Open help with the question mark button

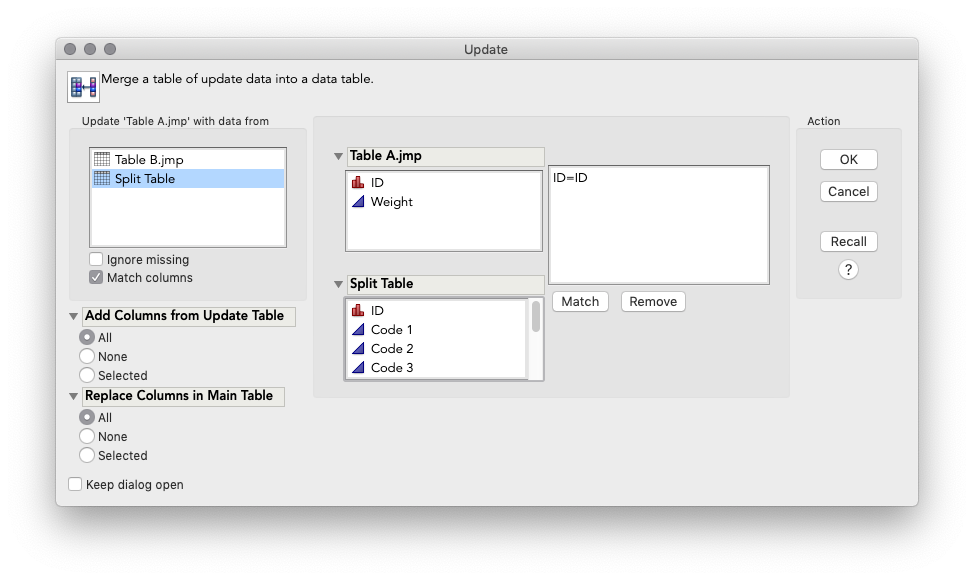tap(848, 270)
